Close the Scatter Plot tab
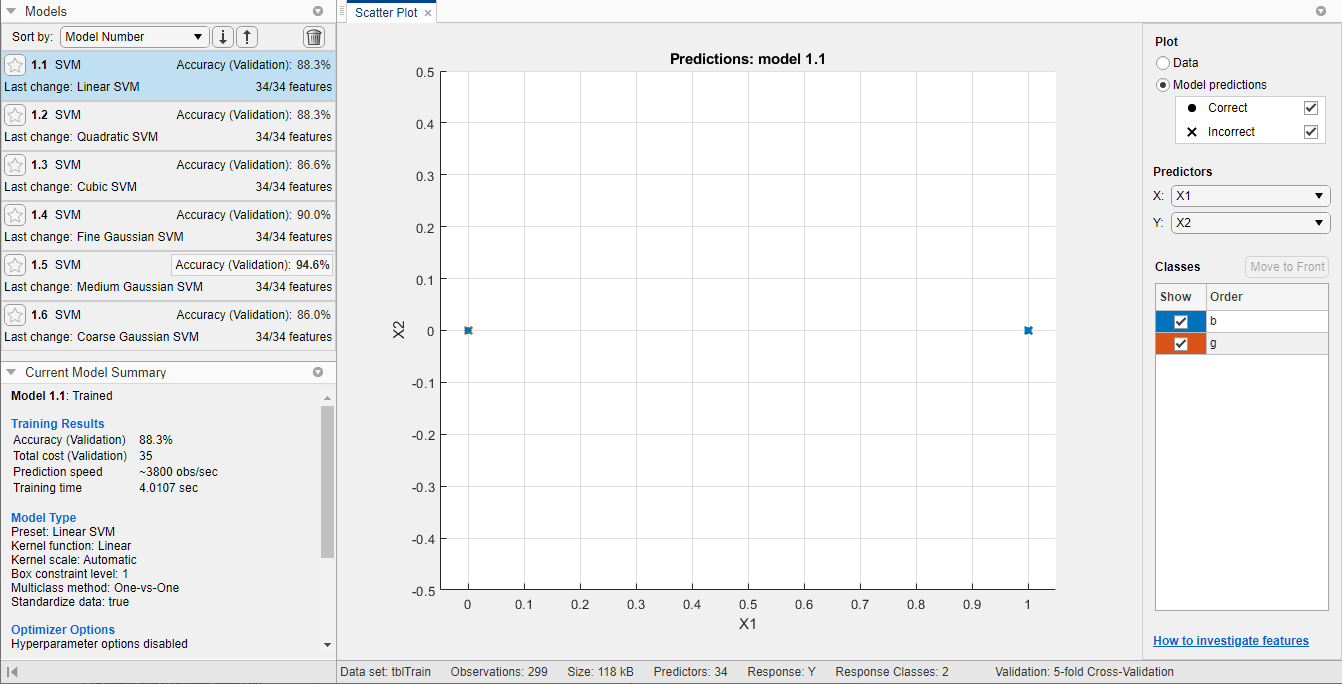 [428, 11]
